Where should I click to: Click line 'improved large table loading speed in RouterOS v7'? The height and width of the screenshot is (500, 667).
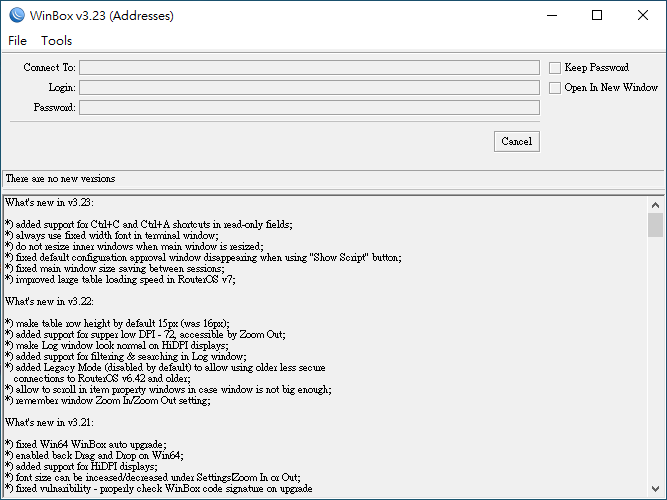(x=120, y=280)
